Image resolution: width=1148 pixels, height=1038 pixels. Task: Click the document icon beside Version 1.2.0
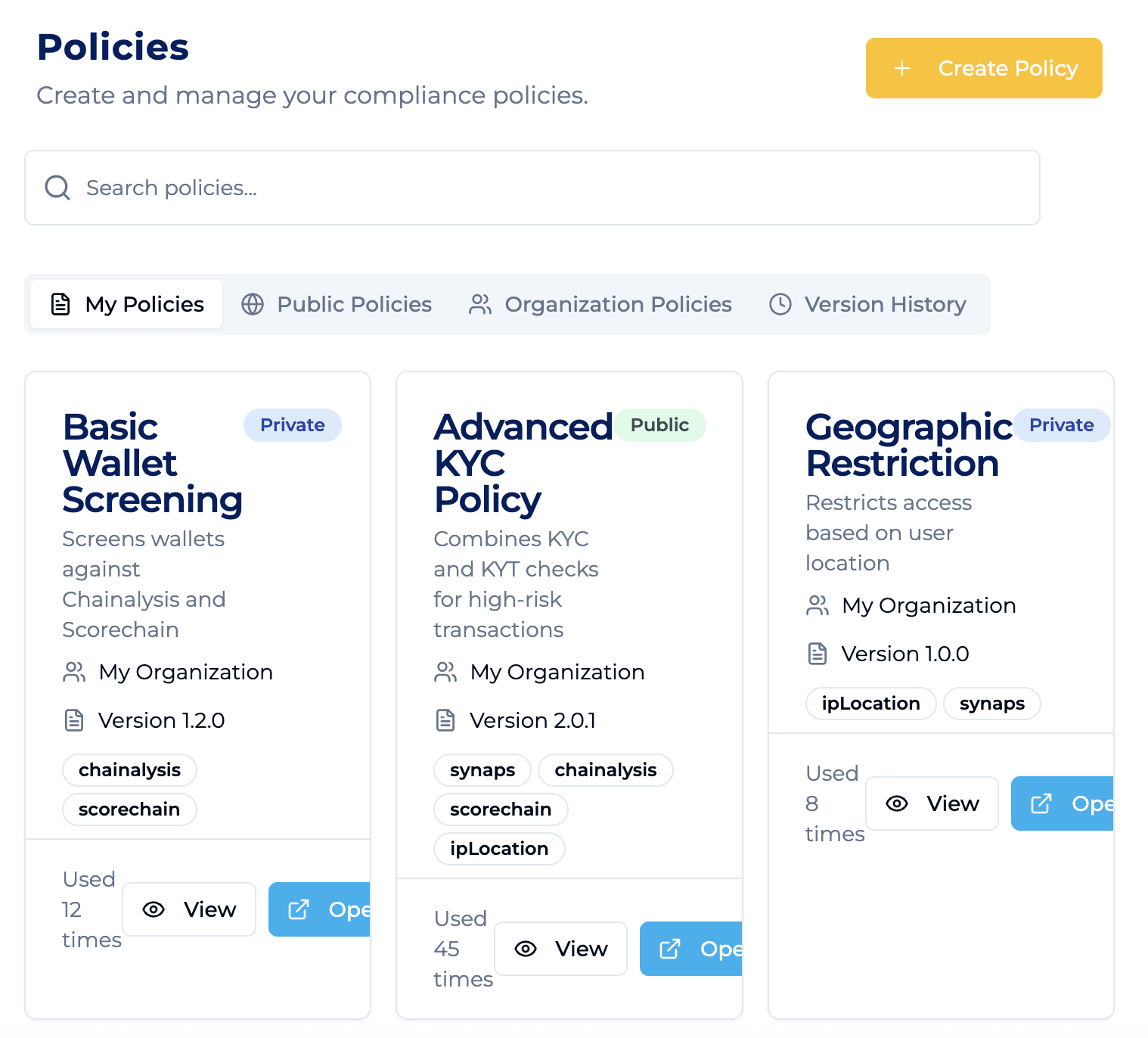(74, 720)
